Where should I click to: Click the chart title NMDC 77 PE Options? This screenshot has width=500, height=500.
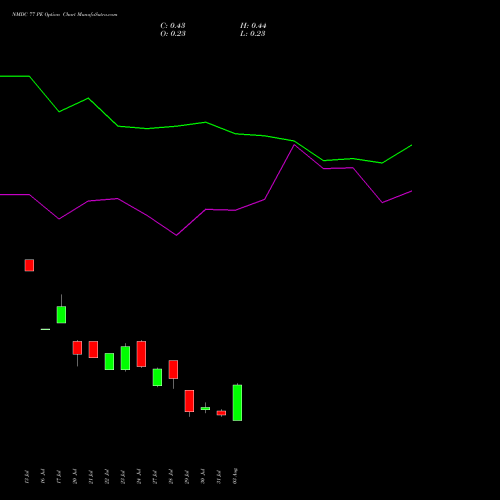tap(36, 15)
